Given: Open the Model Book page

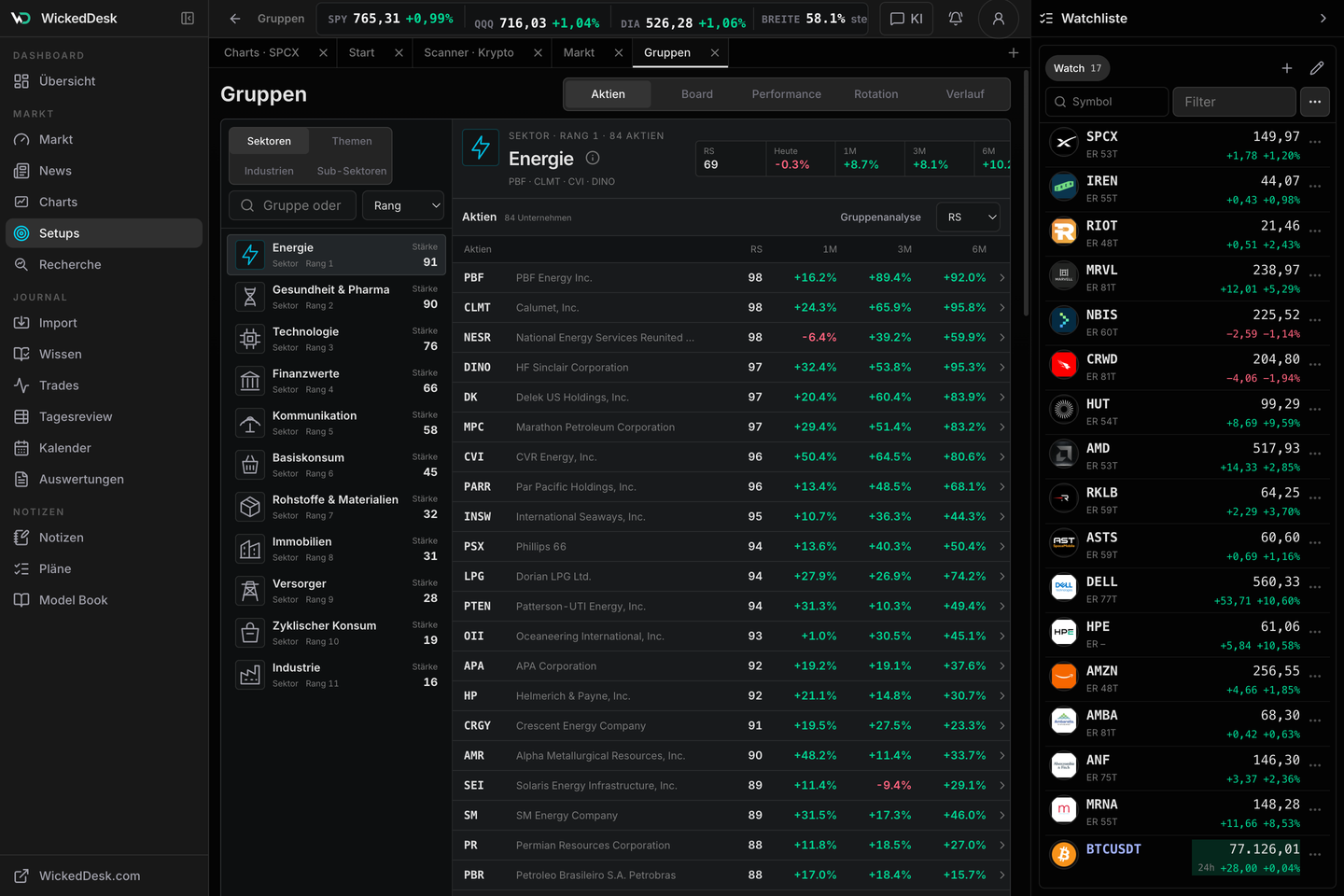Looking at the screenshot, I should coord(104,600).
